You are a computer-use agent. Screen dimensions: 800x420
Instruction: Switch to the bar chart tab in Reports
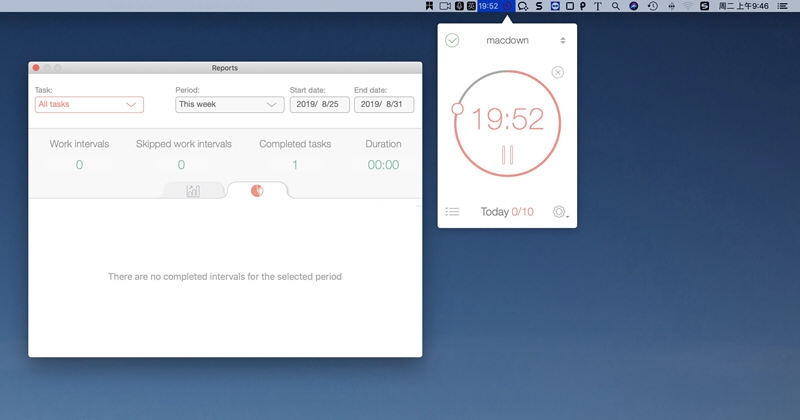(x=193, y=191)
